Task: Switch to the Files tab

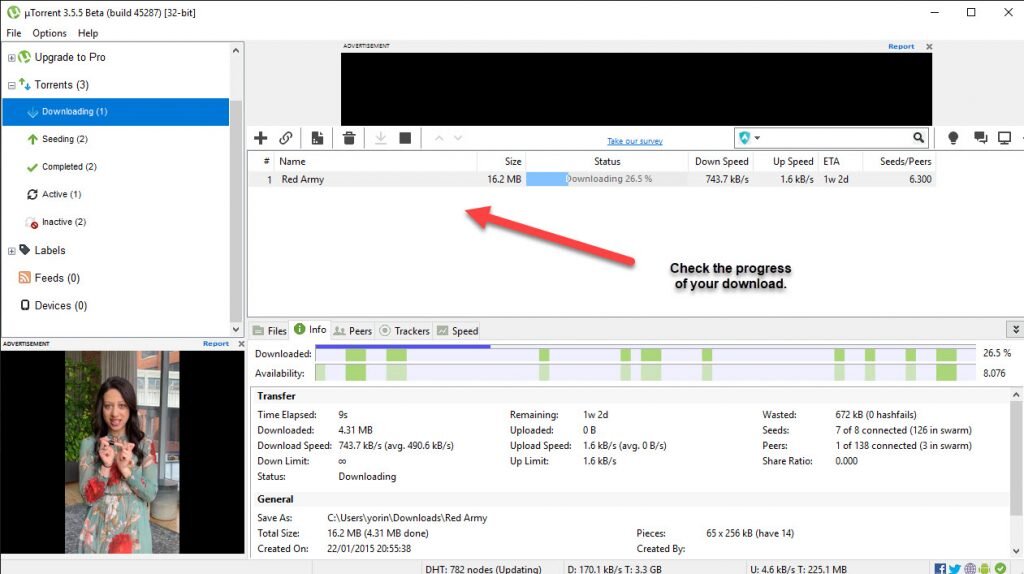Action: [x=270, y=330]
